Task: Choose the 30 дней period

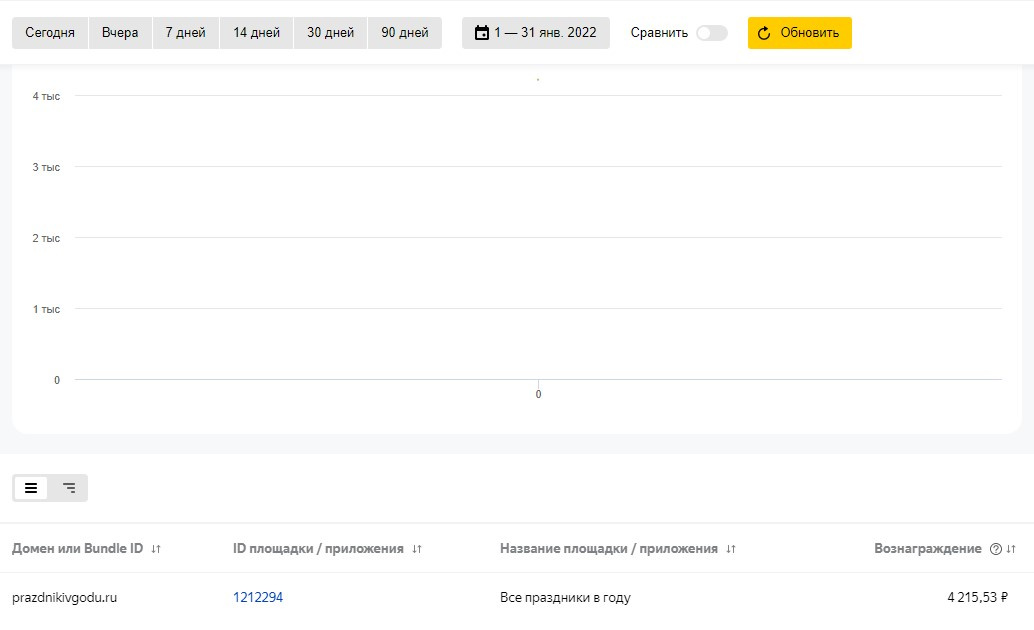Action: click(330, 33)
